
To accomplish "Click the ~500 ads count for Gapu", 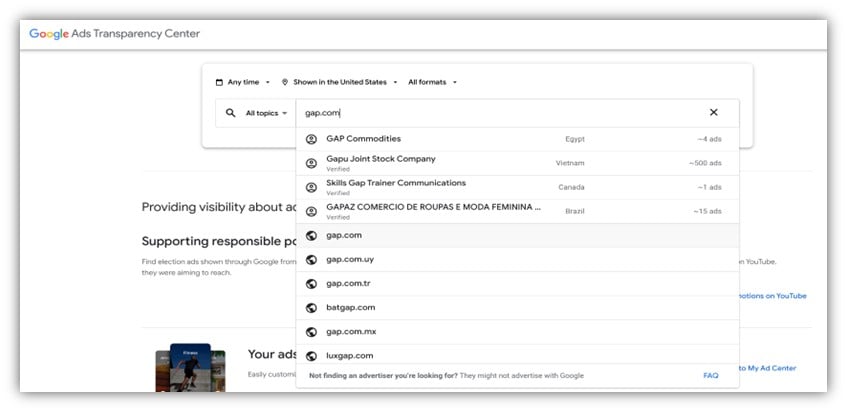I will (705, 163).
